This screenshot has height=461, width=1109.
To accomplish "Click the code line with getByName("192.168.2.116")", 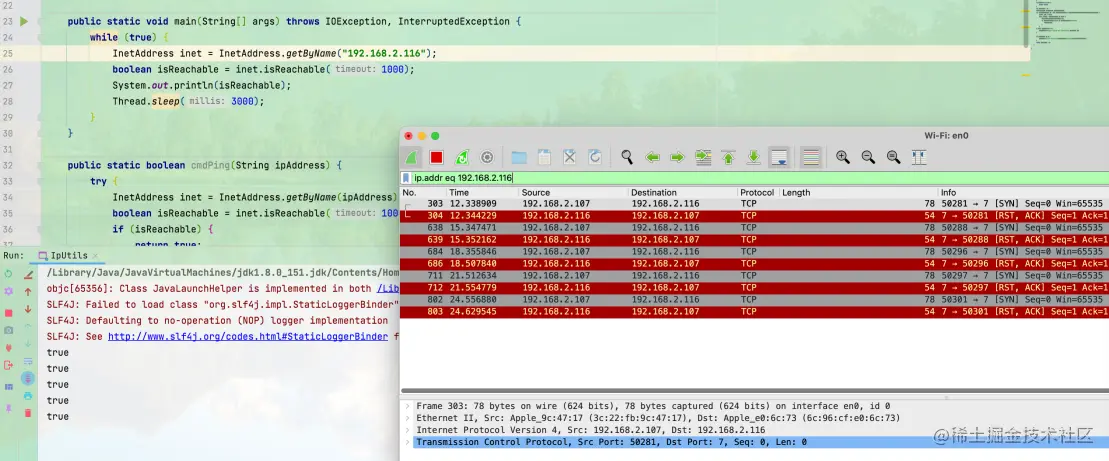I will click(274, 54).
